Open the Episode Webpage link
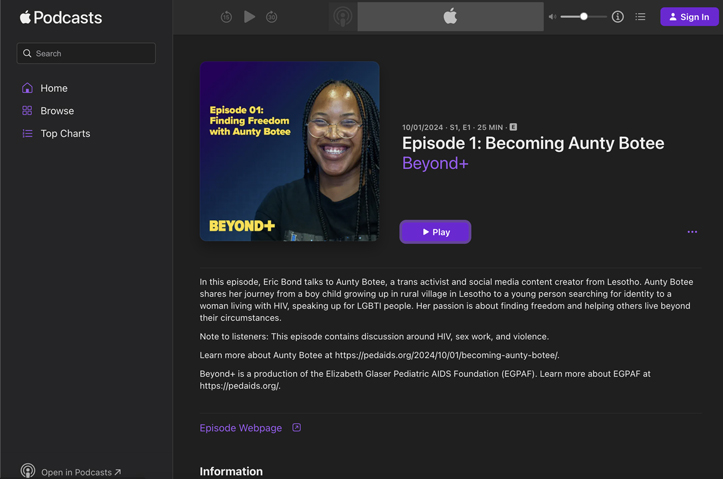The height and width of the screenshot is (479, 723). 241,428
